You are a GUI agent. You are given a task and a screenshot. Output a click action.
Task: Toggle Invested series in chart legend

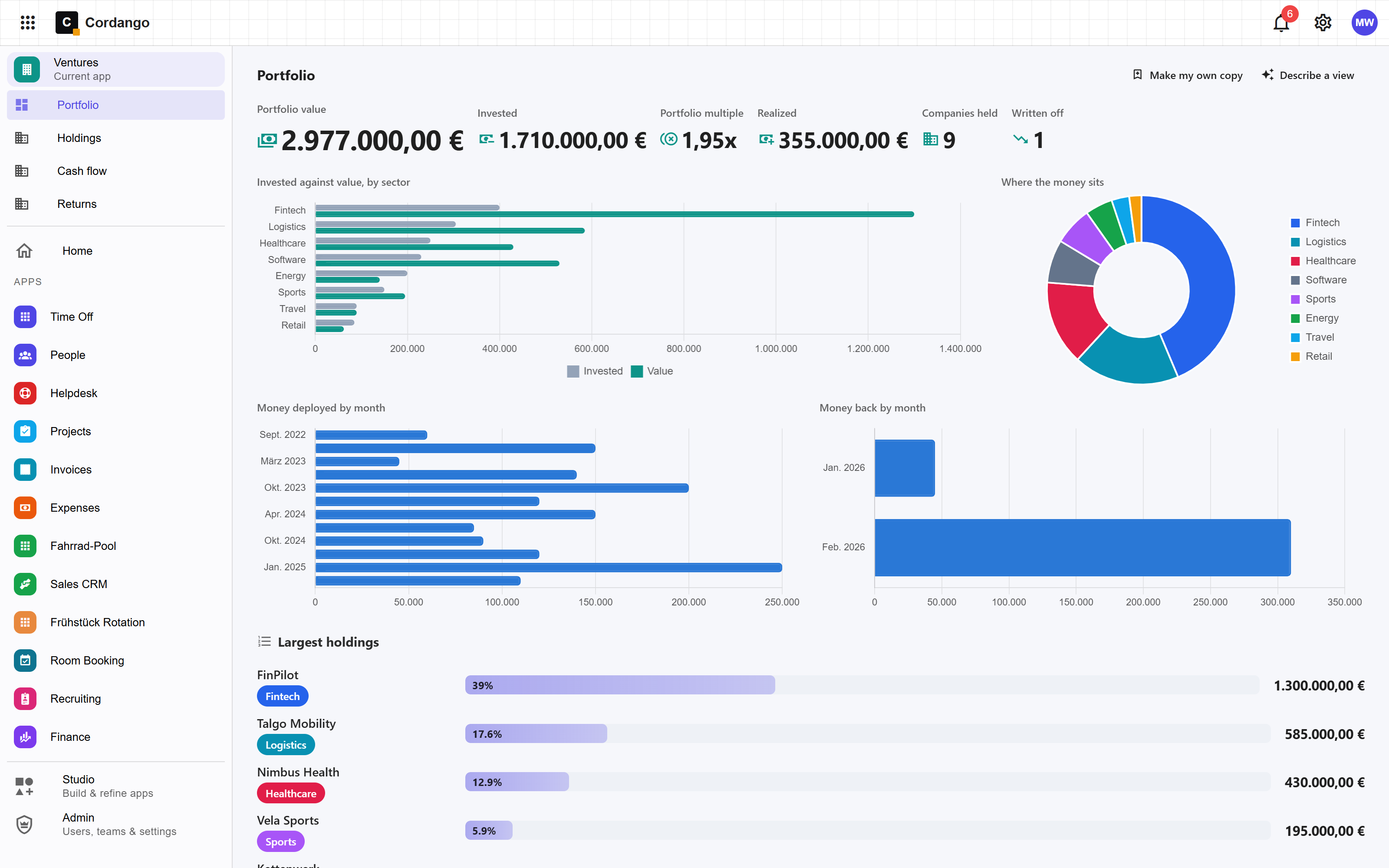point(595,372)
